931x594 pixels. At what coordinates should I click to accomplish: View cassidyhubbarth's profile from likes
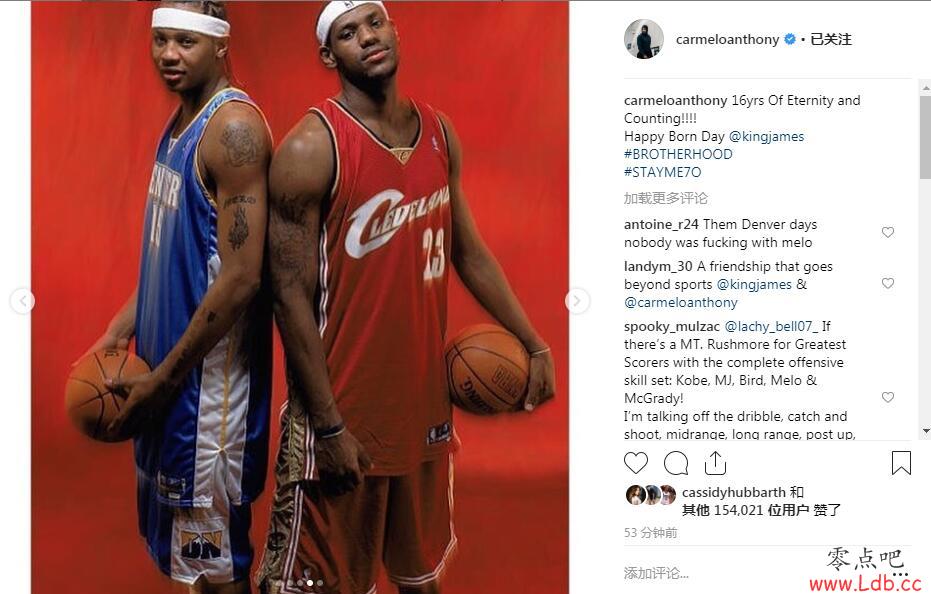734,492
